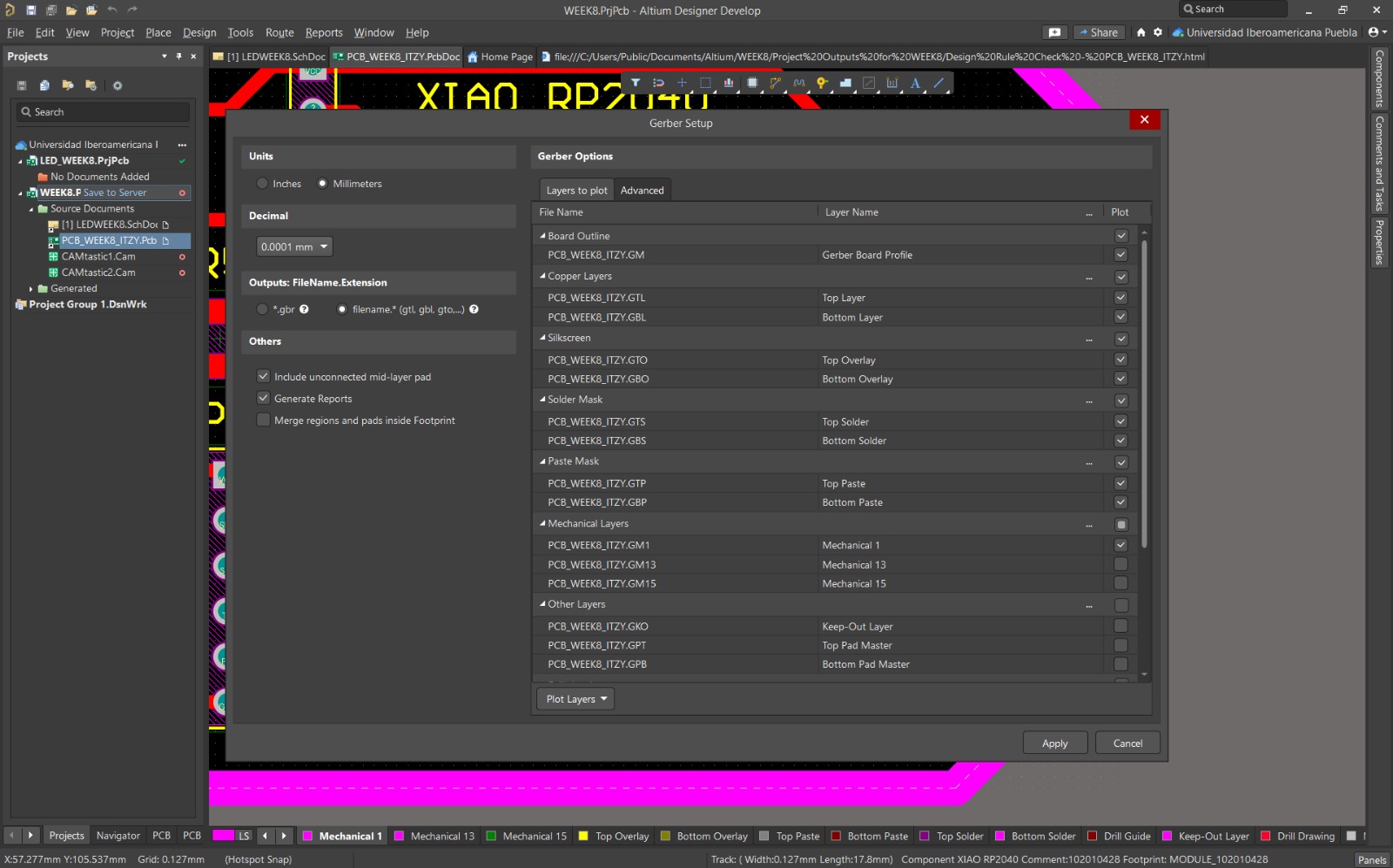Expand the Generated folder in Projects tree

(31, 289)
